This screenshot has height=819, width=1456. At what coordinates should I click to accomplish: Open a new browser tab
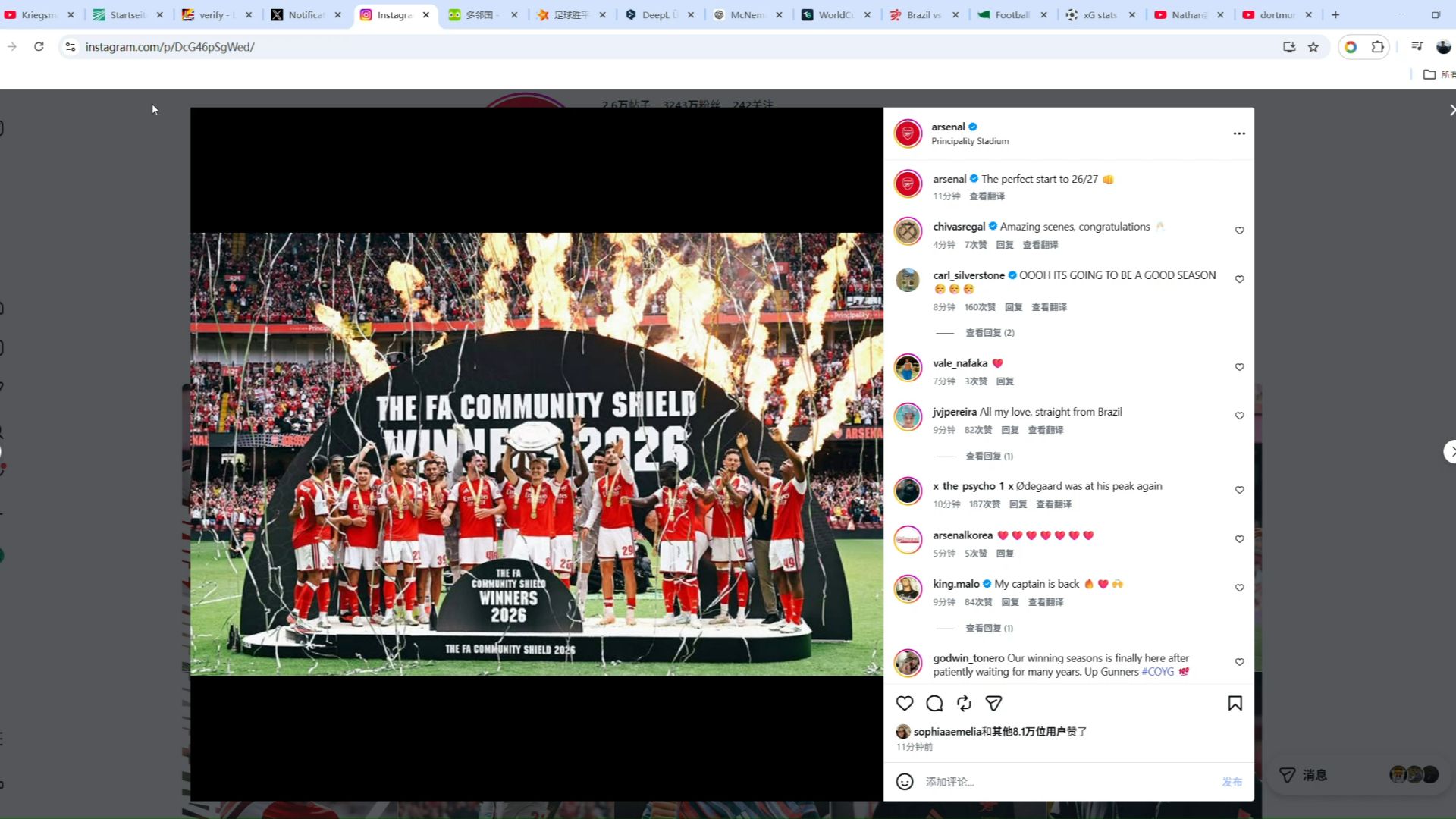click(x=1335, y=15)
